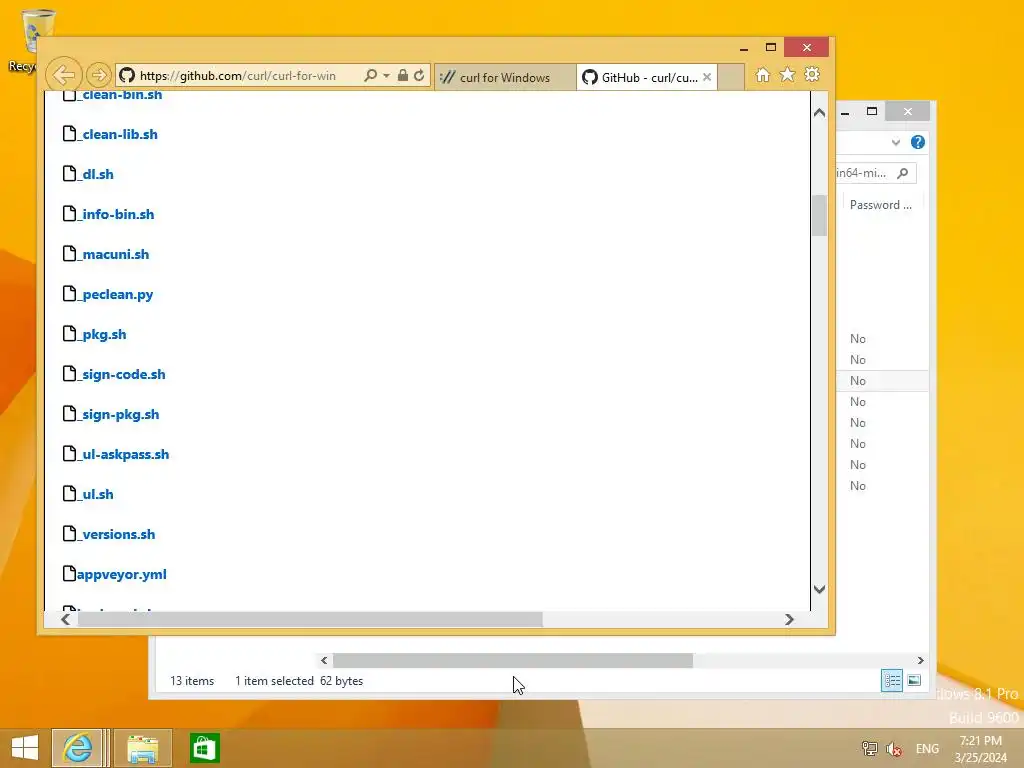Refresh the page with reload icon
This screenshot has height=768, width=1024.
(x=419, y=75)
